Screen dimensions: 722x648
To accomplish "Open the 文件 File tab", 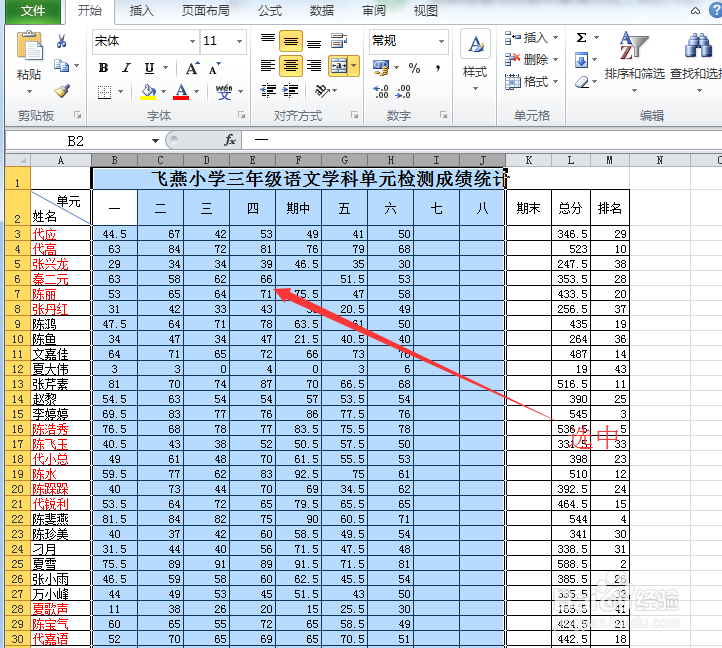I will tap(33, 11).
